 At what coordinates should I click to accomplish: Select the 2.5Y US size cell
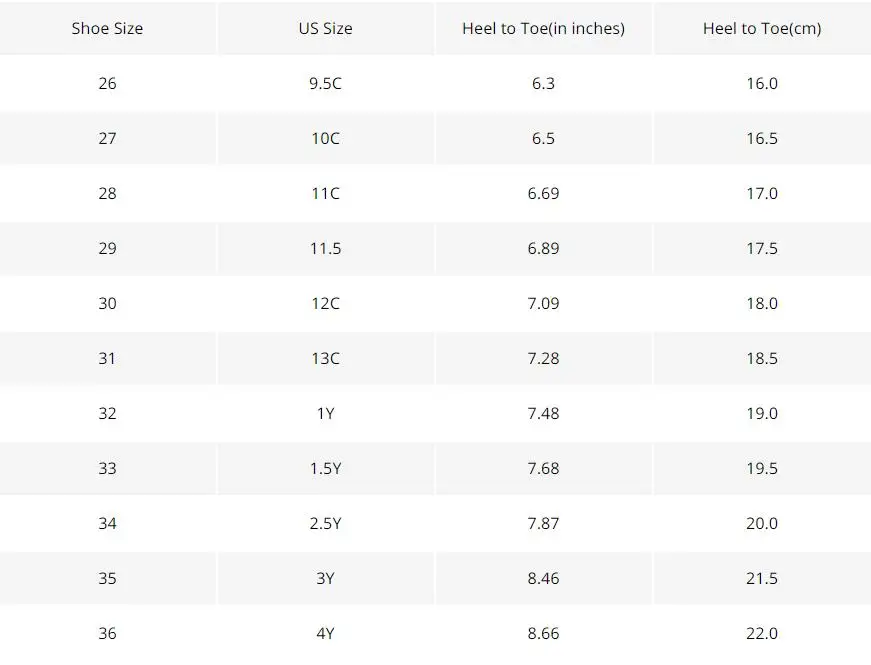(326, 523)
